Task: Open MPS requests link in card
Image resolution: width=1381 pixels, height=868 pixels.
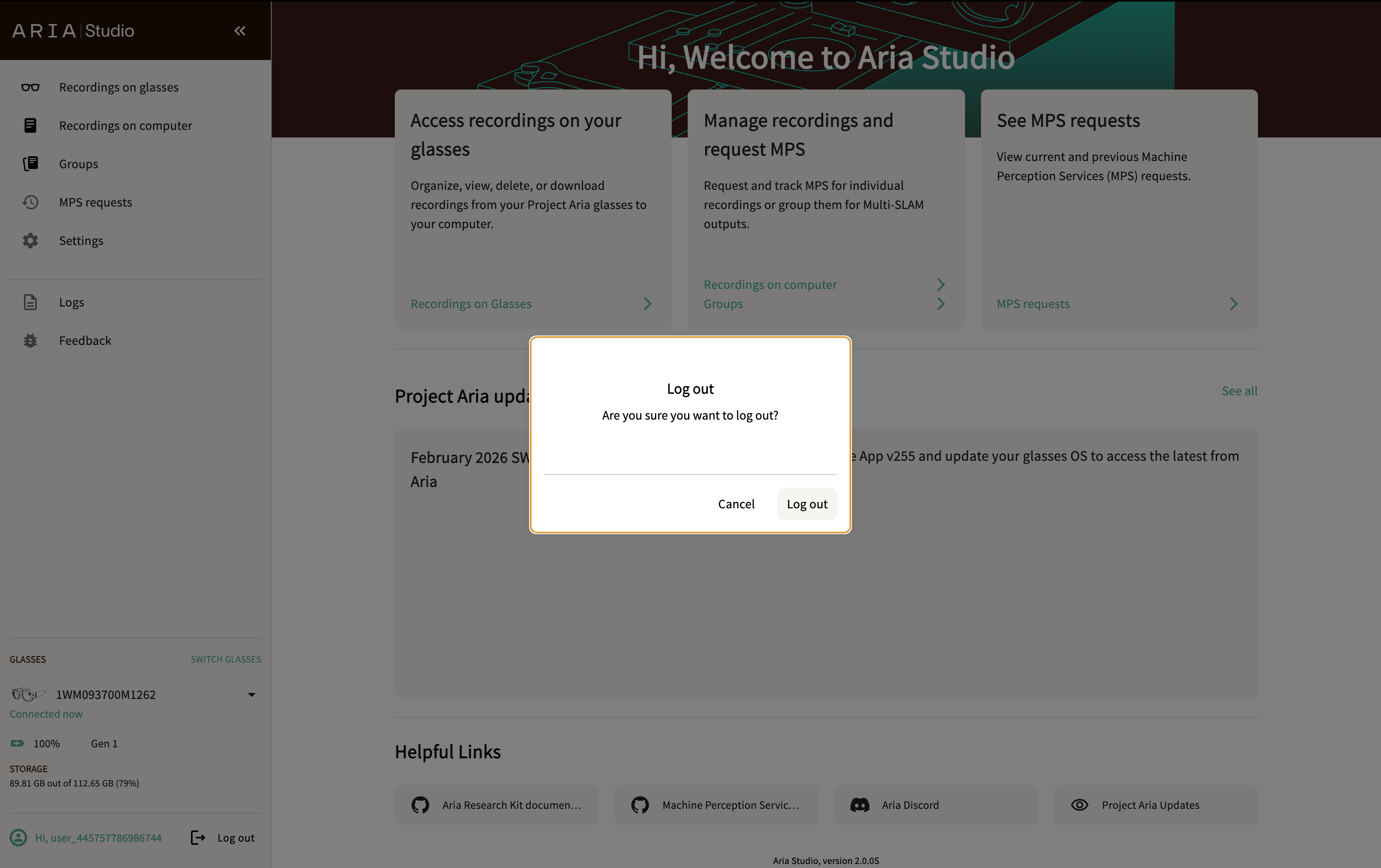Action: pyautogui.click(x=1033, y=304)
